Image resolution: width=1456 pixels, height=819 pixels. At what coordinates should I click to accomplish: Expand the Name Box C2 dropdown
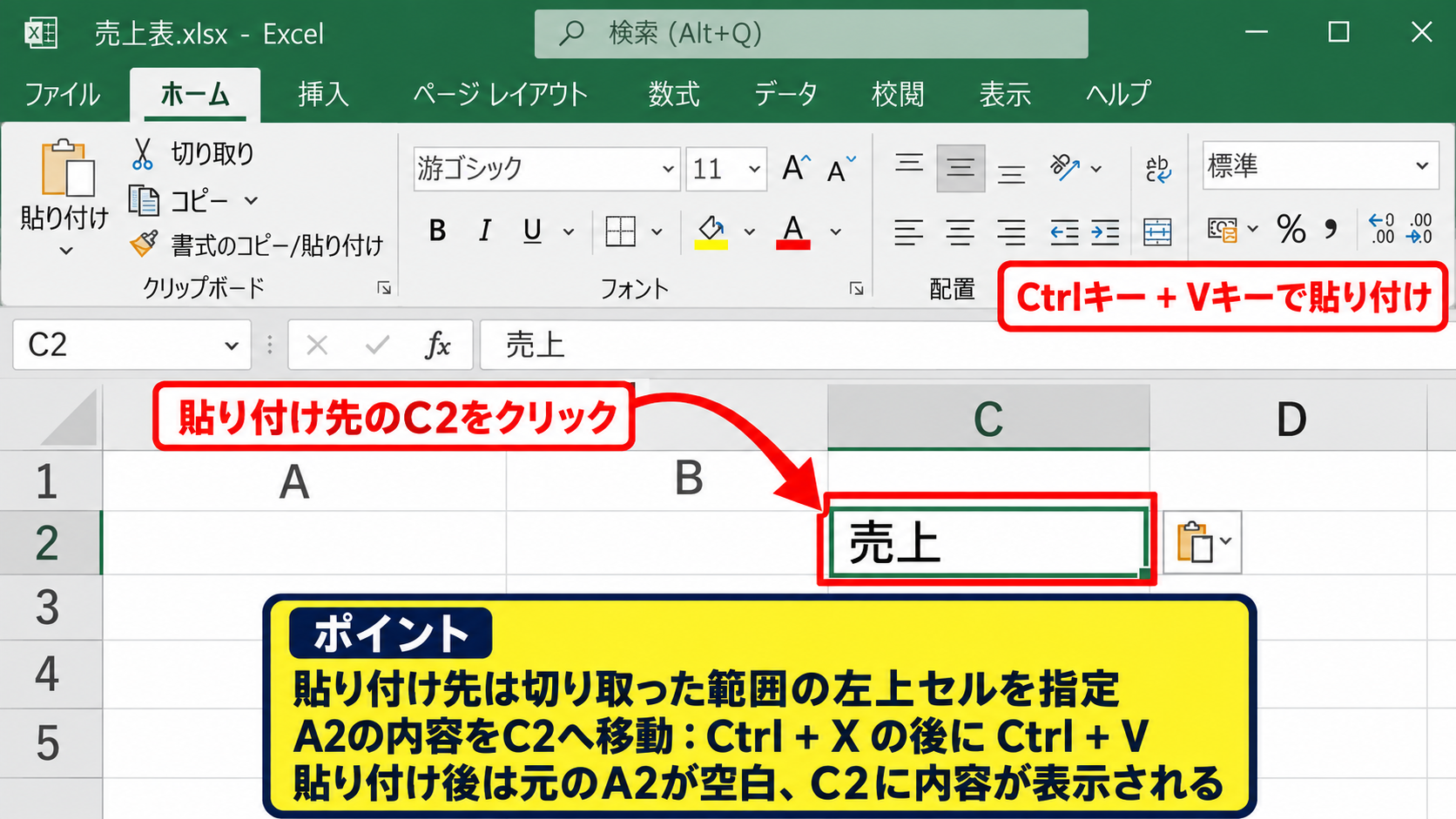[232, 346]
